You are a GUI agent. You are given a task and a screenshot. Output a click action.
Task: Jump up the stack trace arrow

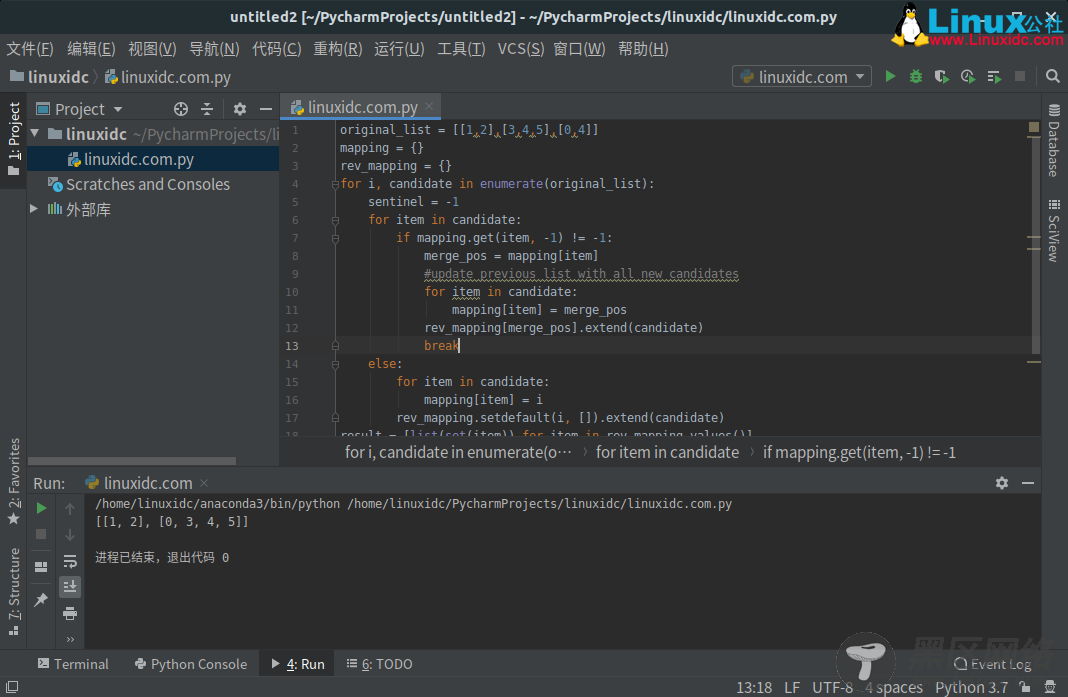click(69, 508)
